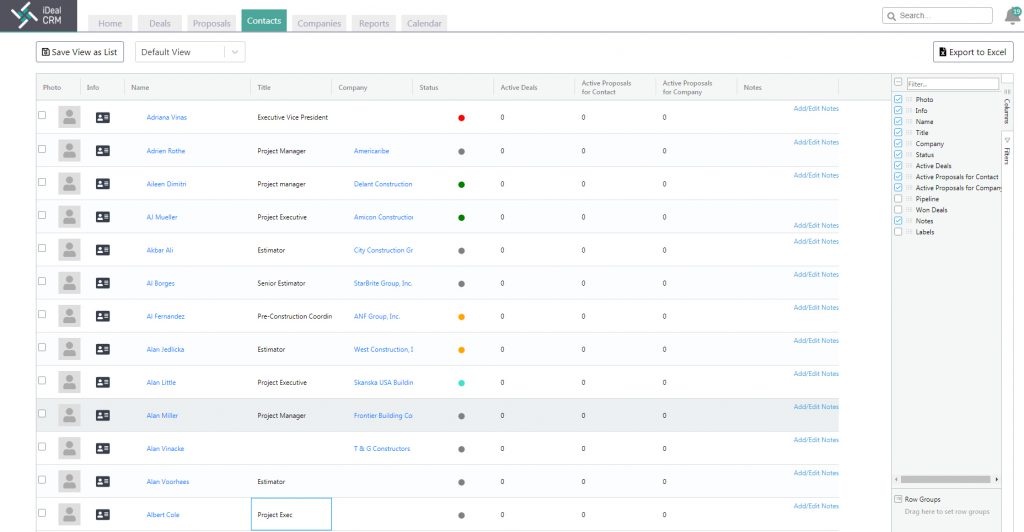Click red status dot for Adriana Vinas

coord(461,118)
